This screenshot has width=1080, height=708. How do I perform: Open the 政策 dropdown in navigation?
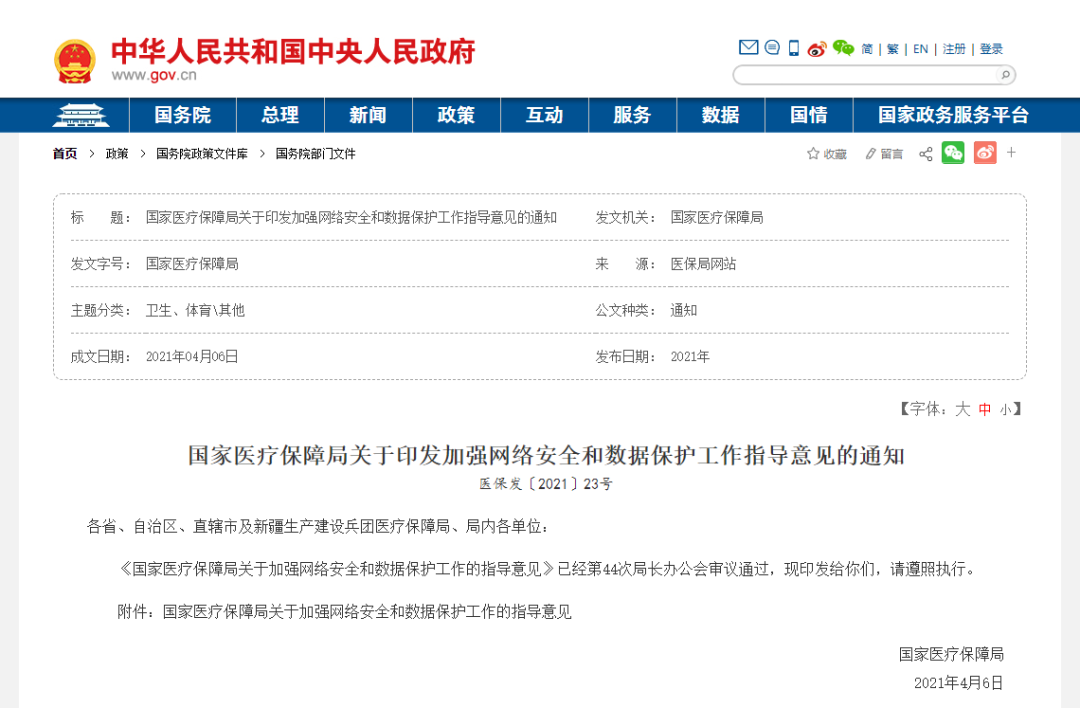[456, 115]
